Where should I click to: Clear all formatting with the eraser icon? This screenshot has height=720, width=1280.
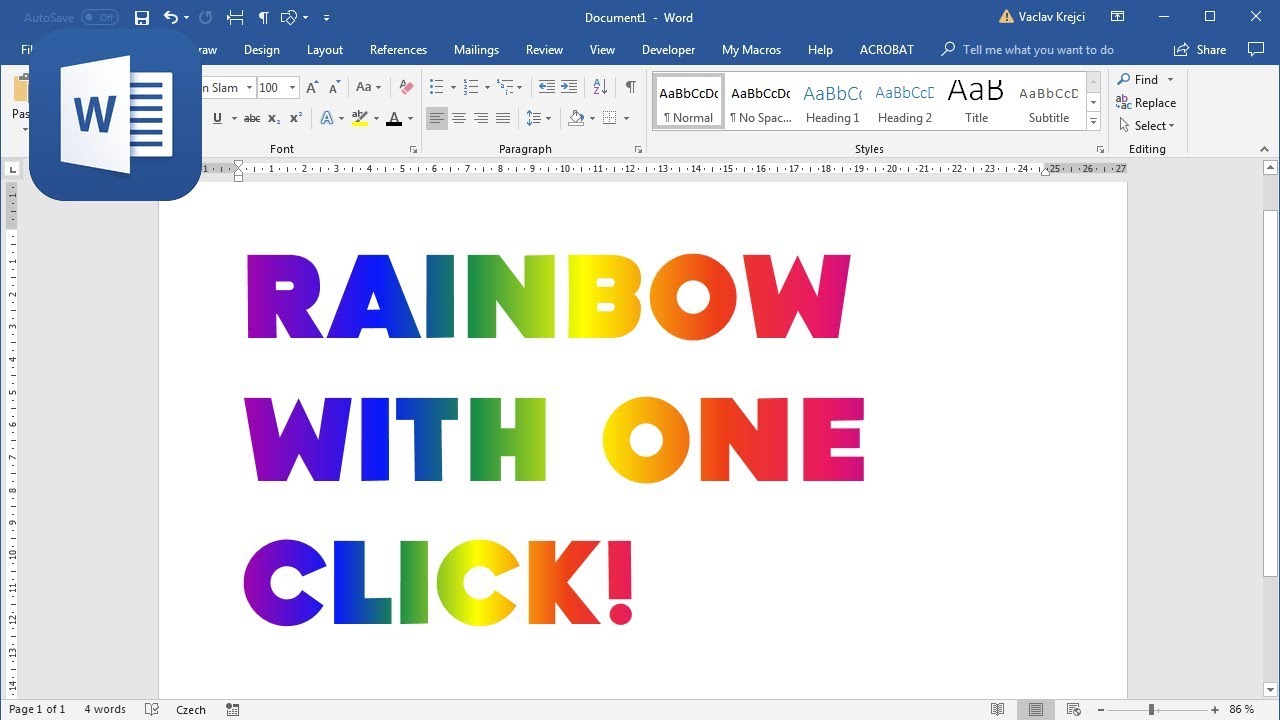pyautogui.click(x=406, y=88)
